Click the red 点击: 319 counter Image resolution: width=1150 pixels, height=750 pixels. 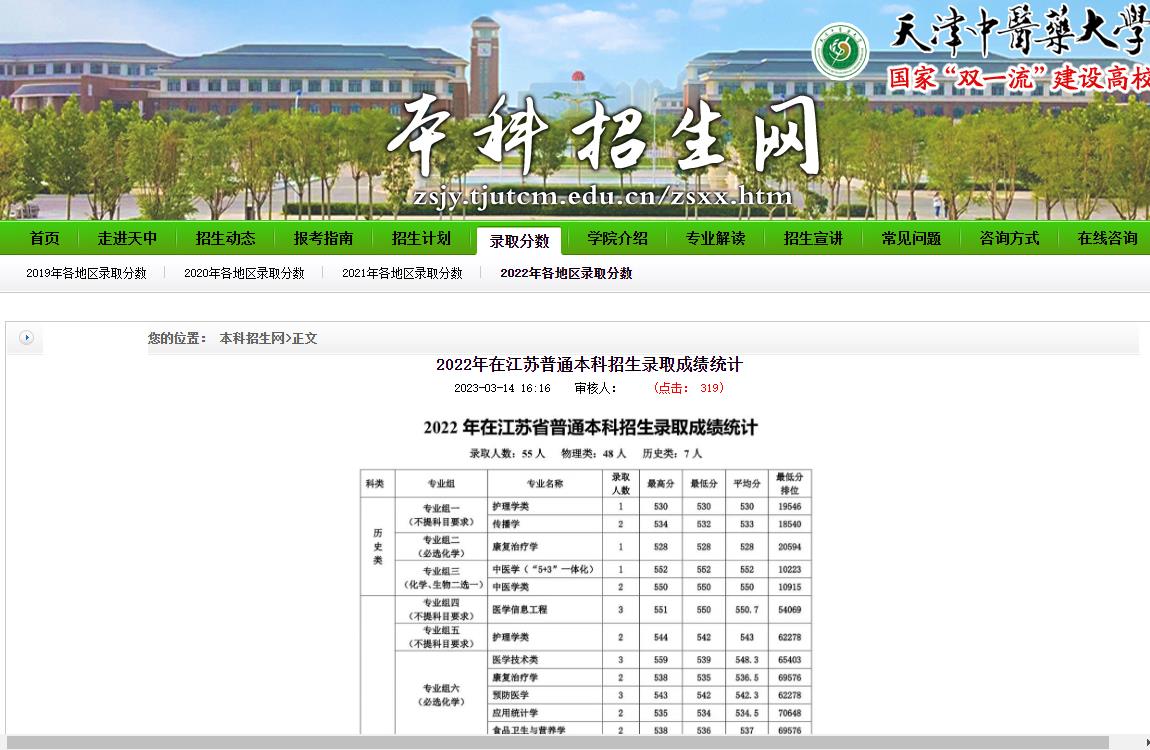[689, 388]
